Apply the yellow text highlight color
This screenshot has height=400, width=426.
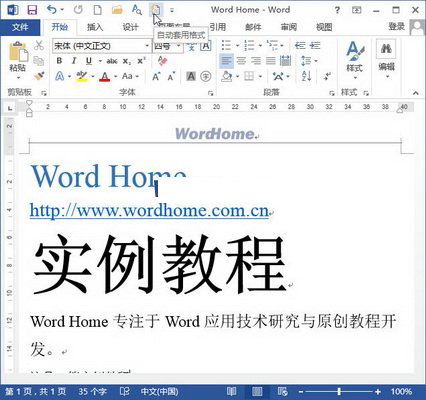pyautogui.click(x=82, y=77)
